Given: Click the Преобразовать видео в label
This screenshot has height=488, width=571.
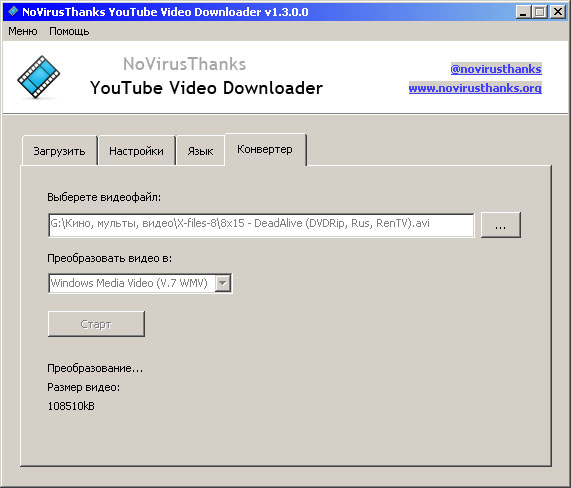Looking at the screenshot, I should (x=110, y=258).
